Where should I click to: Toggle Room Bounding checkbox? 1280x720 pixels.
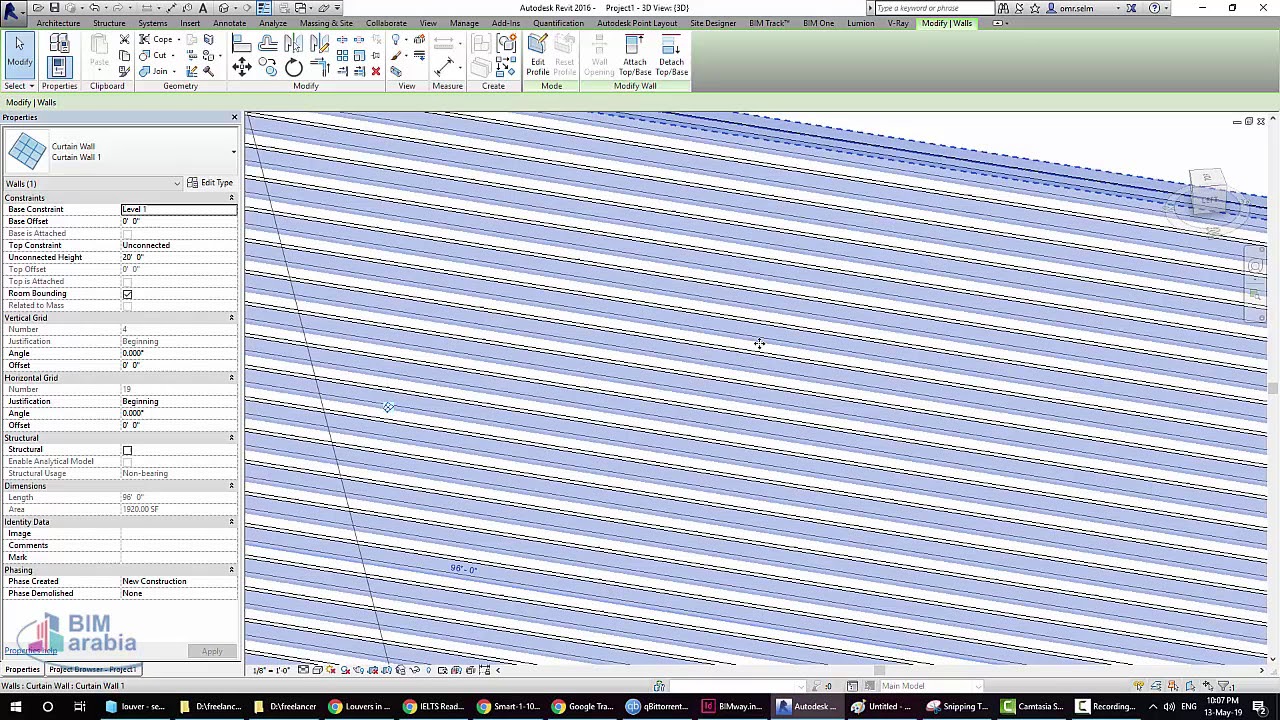(x=127, y=294)
